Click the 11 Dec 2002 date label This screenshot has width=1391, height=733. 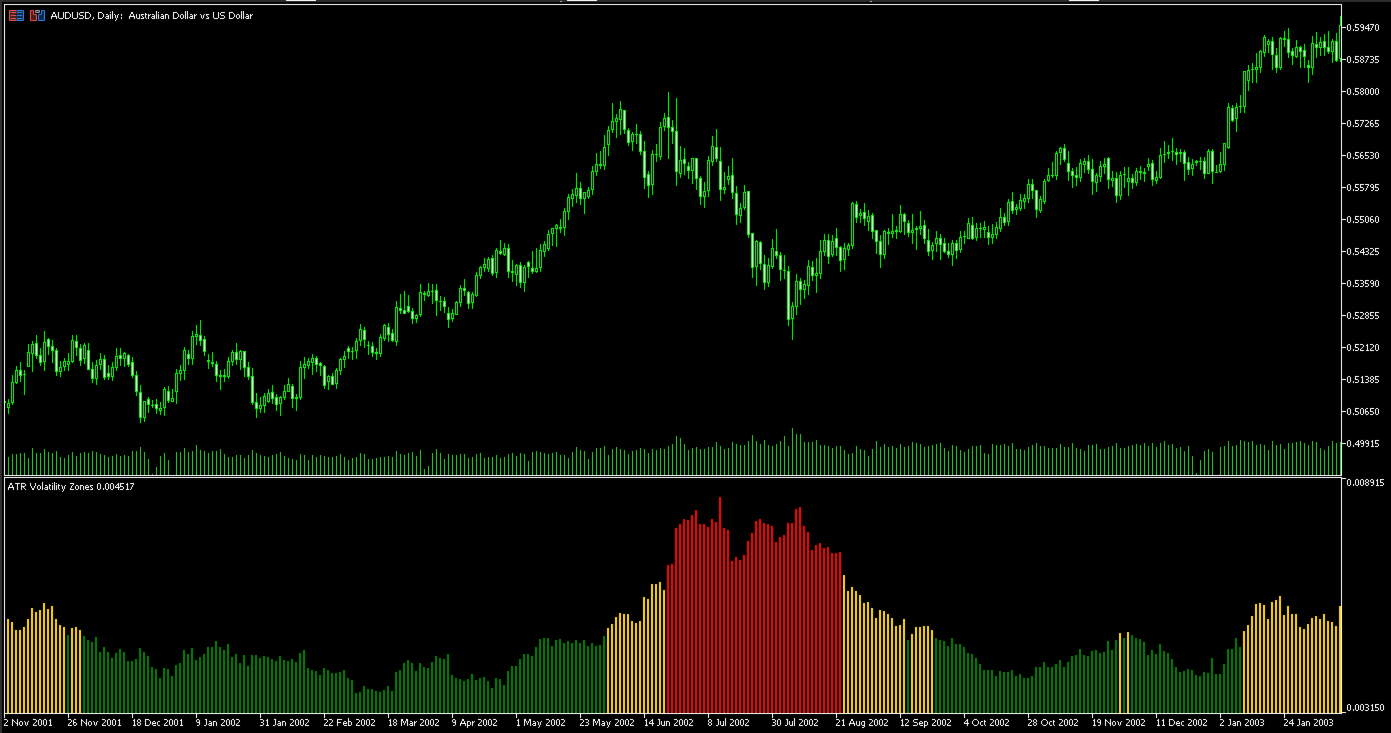tap(1182, 722)
